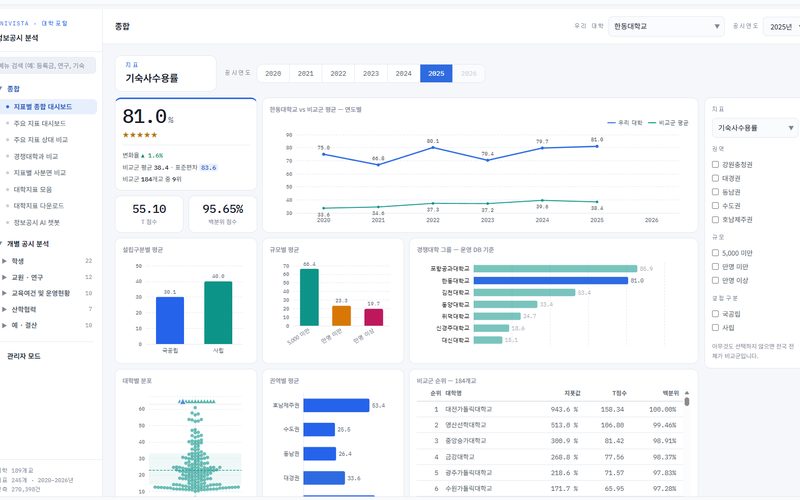800x500 pixels.
Task: Open 주요 지표 상대 비교 menu item
Action: pyautogui.click(x=41, y=140)
